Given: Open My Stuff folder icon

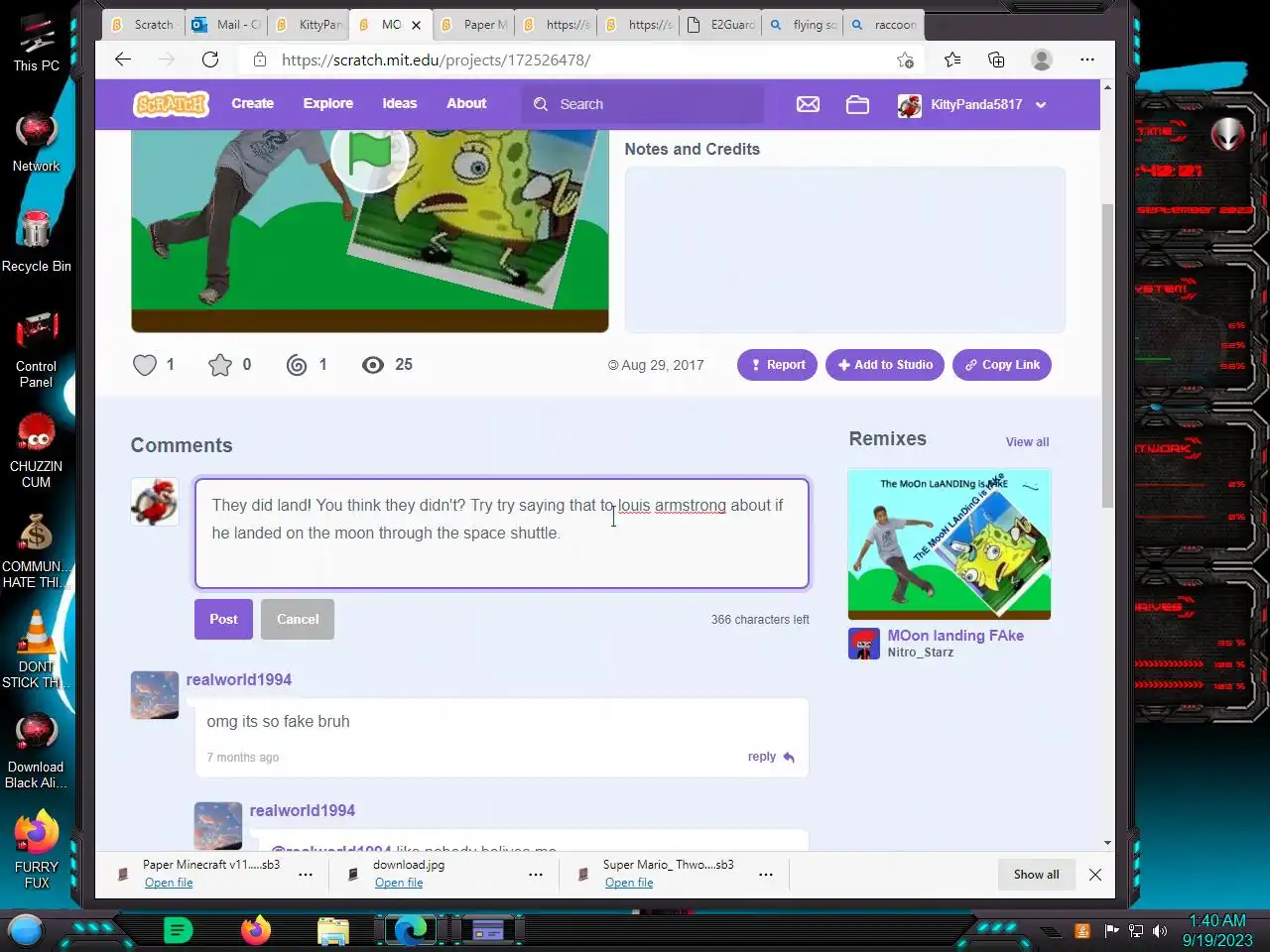Looking at the screenshot, I should pyautogui.click(x=857, y=104).
